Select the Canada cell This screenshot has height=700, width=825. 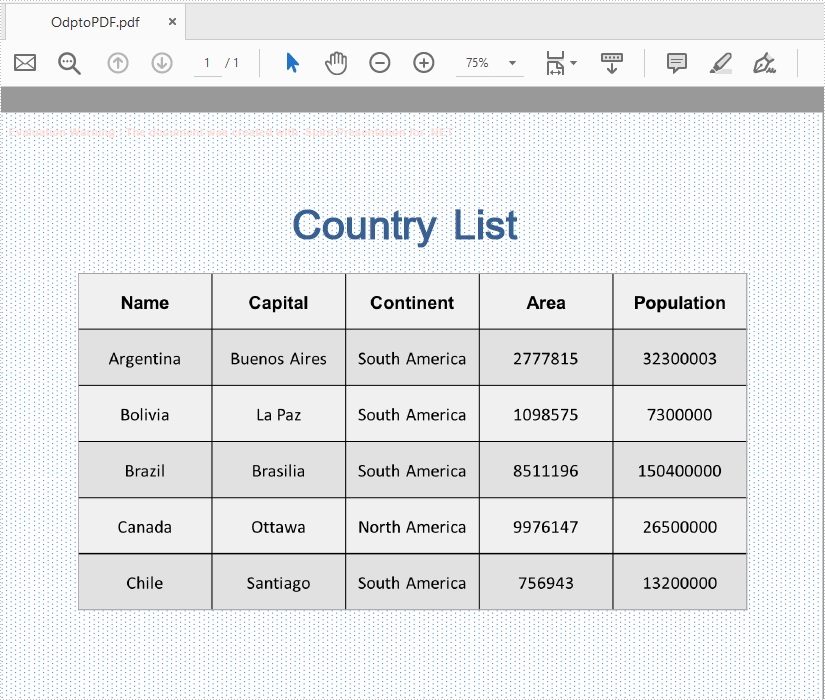pos(145,527)
